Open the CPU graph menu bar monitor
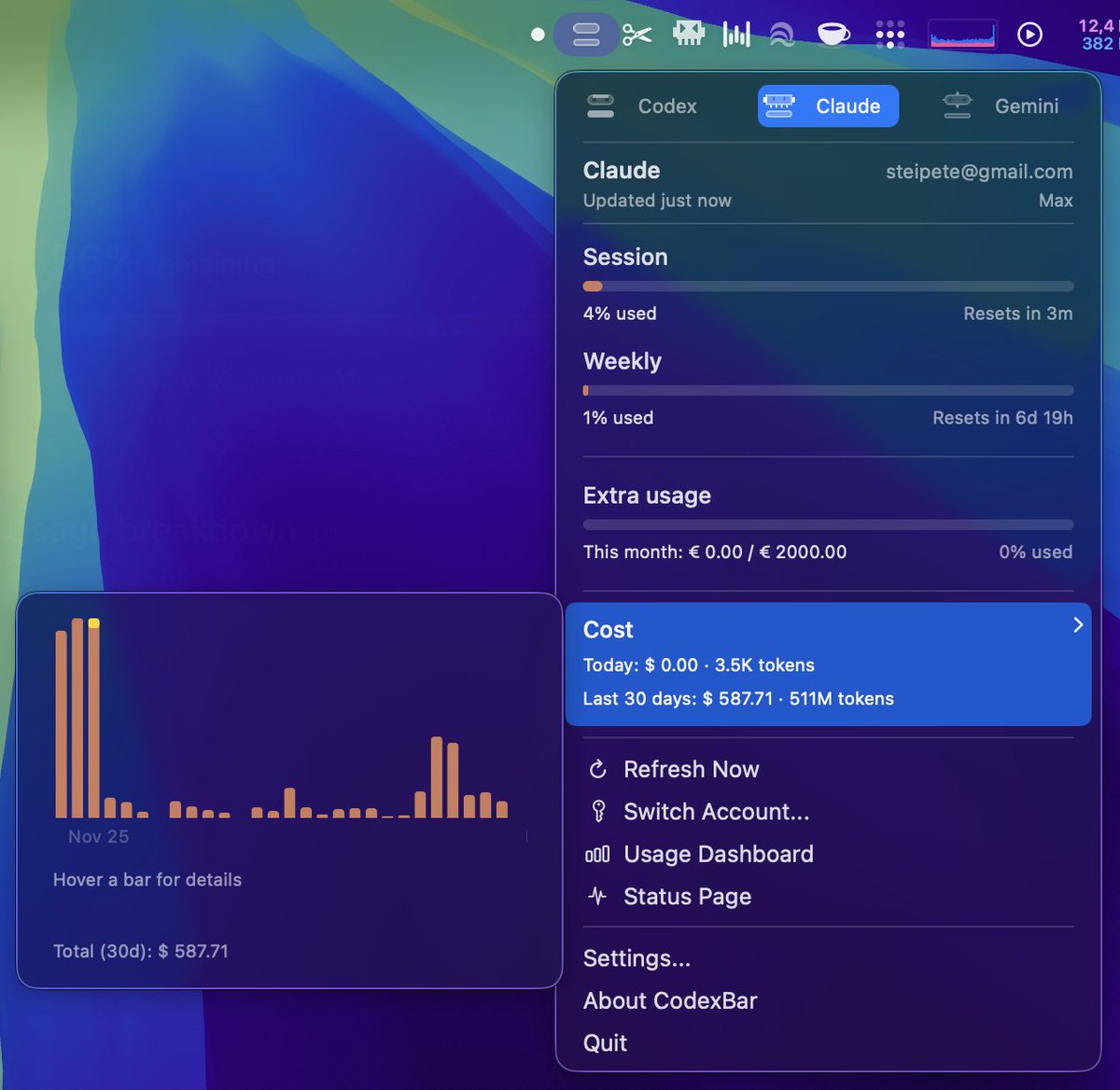The width and height of the screenshot is (1120, 1090). pos(962,35)
